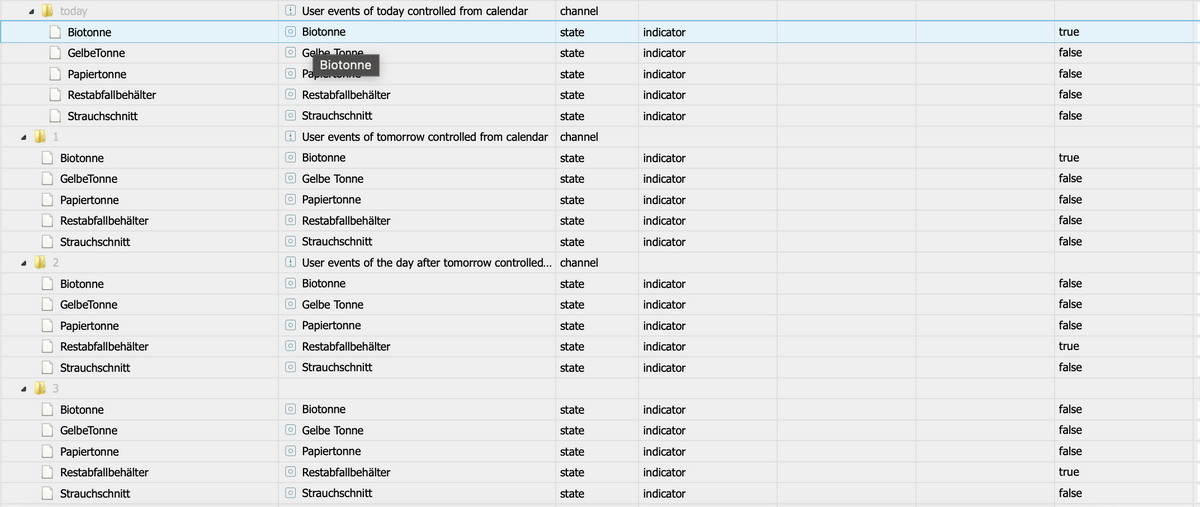The width and height of the screenshot is (1200, 507).
Task: Click the today folder icon
Action: click(x=47, y=11)
